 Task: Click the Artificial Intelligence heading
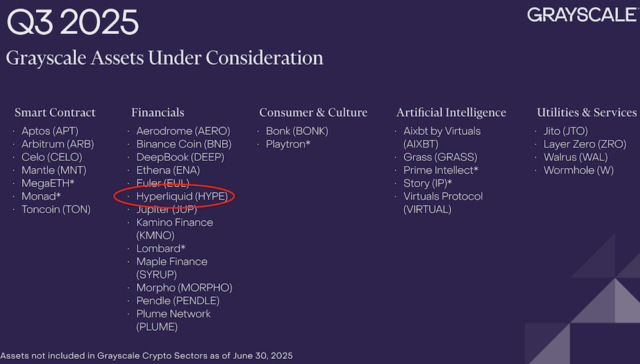[451, 113]
